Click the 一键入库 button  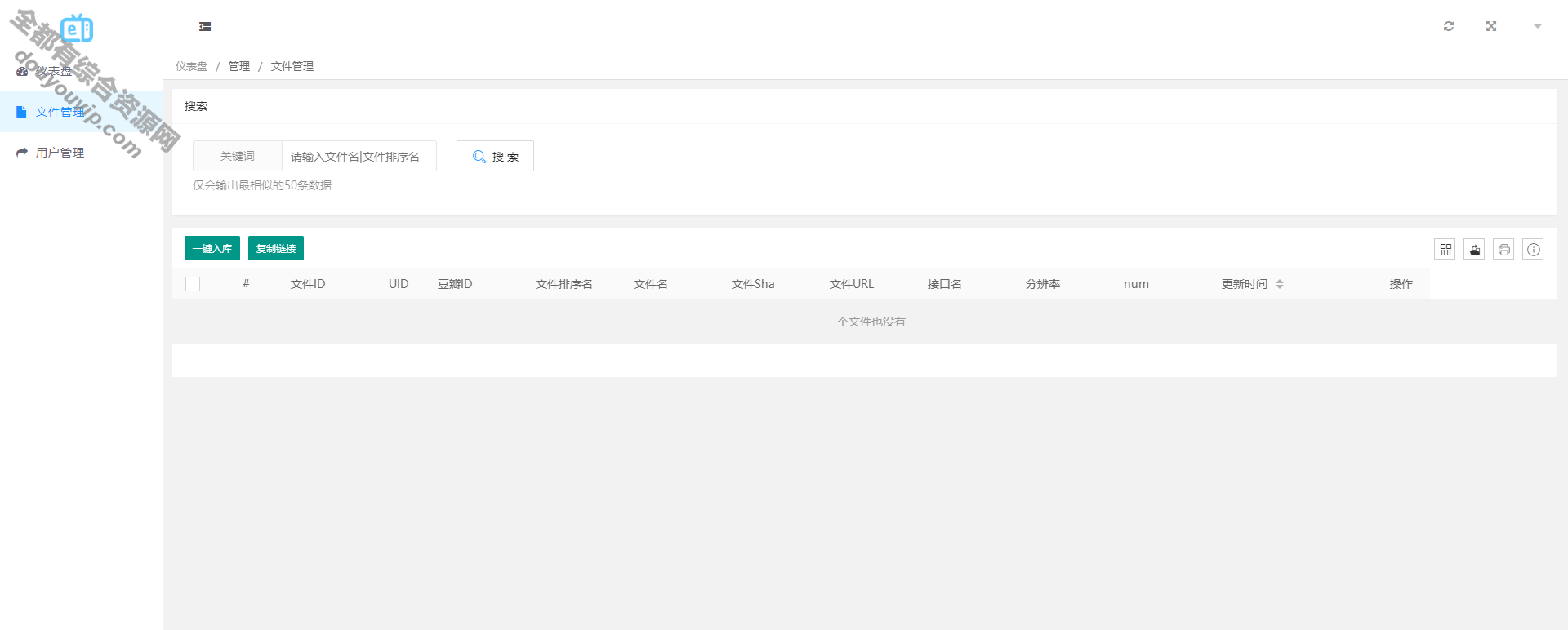click(212, 248)
